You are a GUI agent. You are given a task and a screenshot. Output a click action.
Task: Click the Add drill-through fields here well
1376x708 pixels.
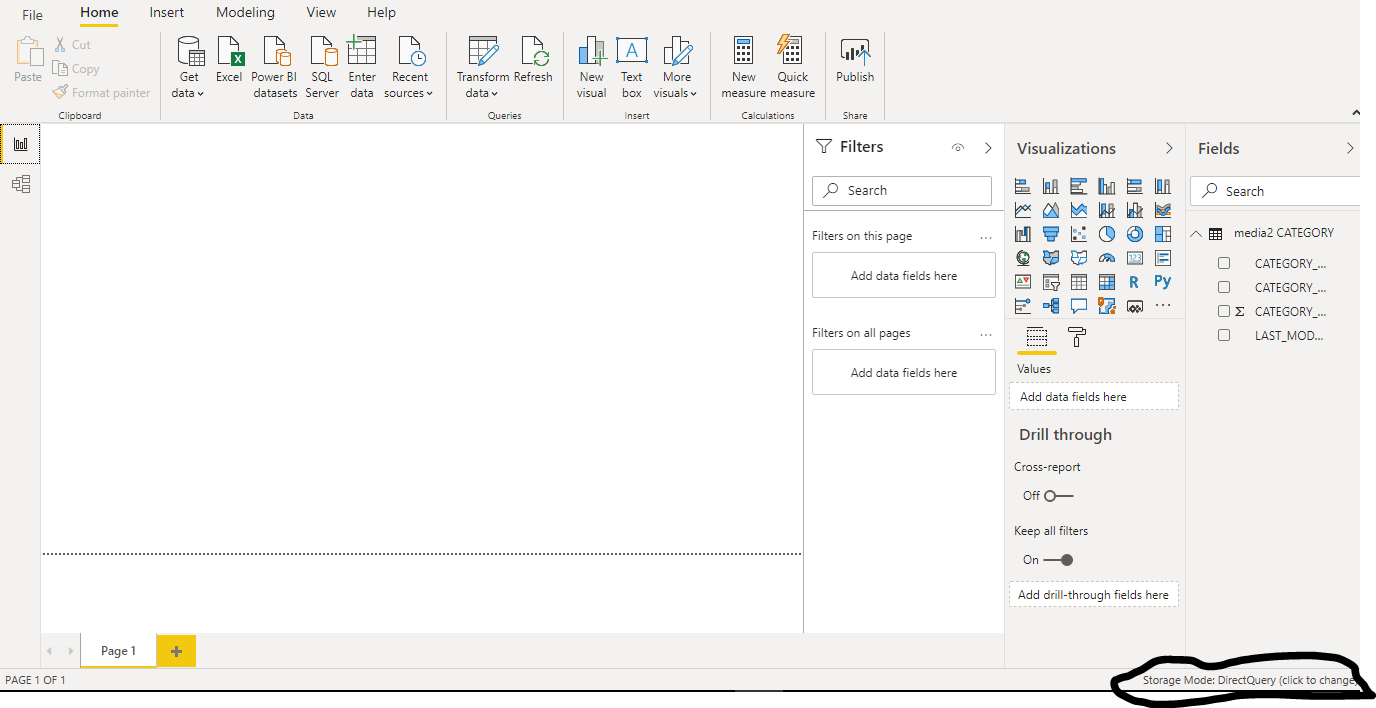pos(1093,594)
